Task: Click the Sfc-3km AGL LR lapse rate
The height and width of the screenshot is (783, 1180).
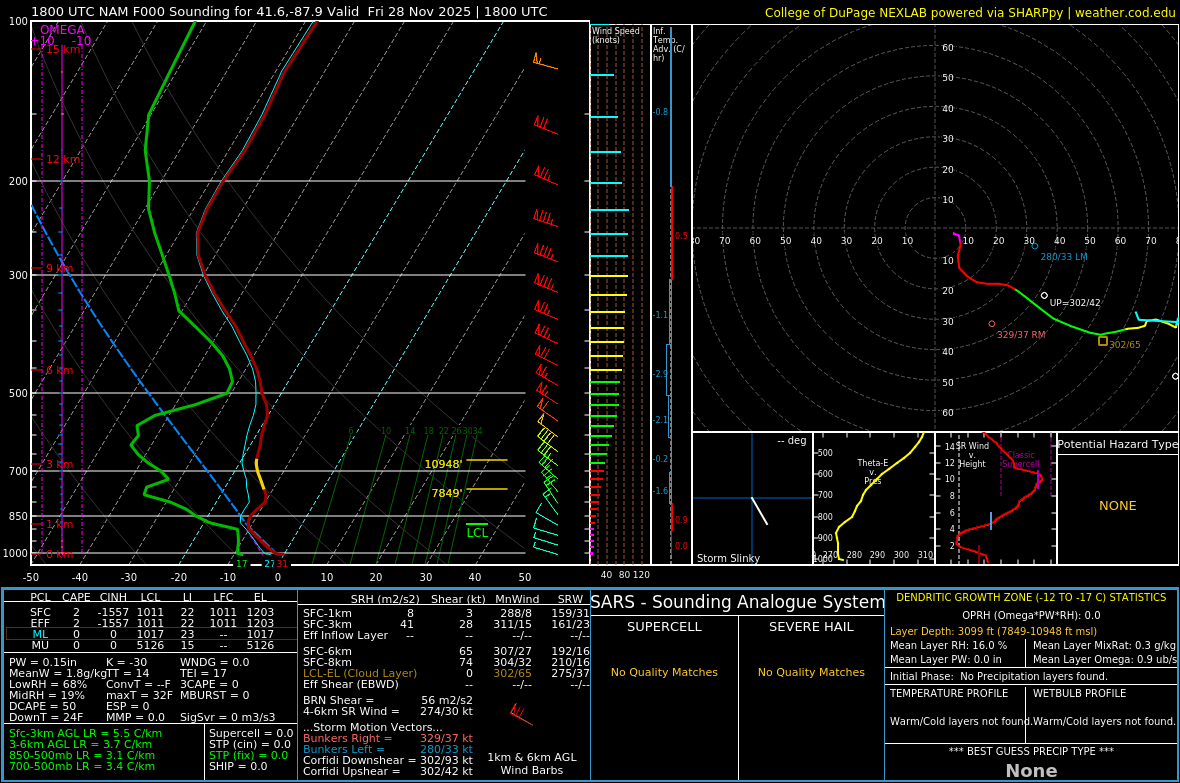Action: click(85, 733)
